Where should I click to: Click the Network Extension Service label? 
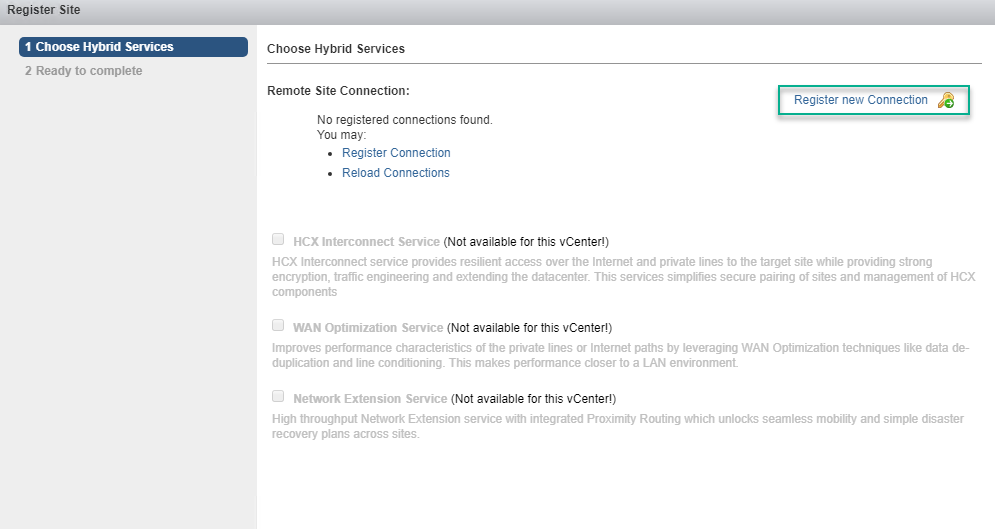[370, 398]
